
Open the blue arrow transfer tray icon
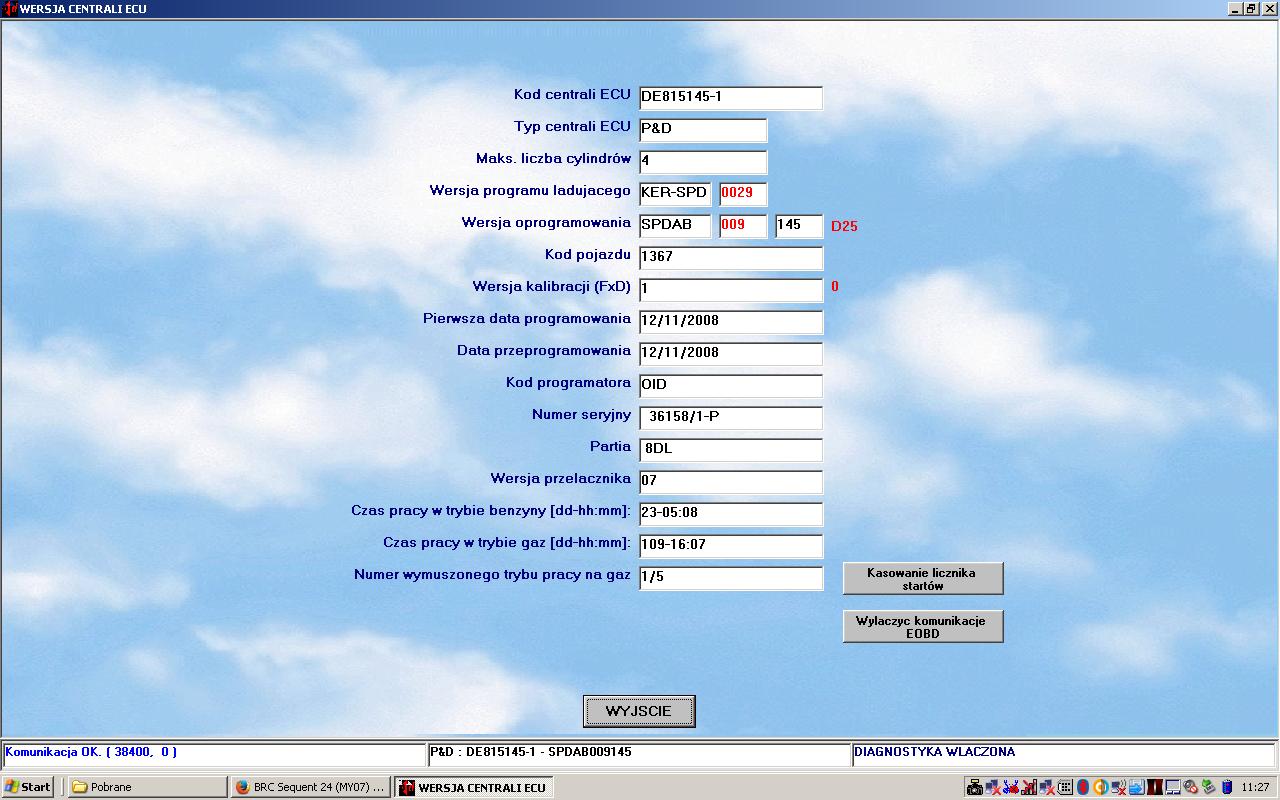click(x=1136, y=787)
